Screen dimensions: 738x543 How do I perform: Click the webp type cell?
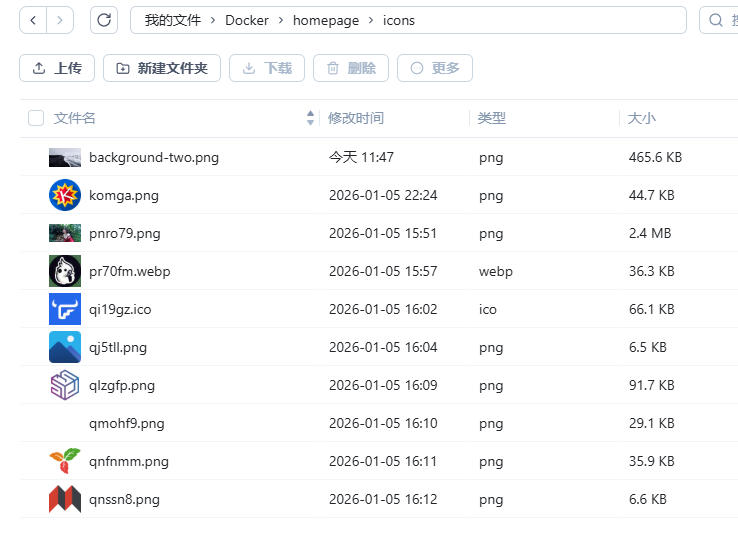point(496,272)
